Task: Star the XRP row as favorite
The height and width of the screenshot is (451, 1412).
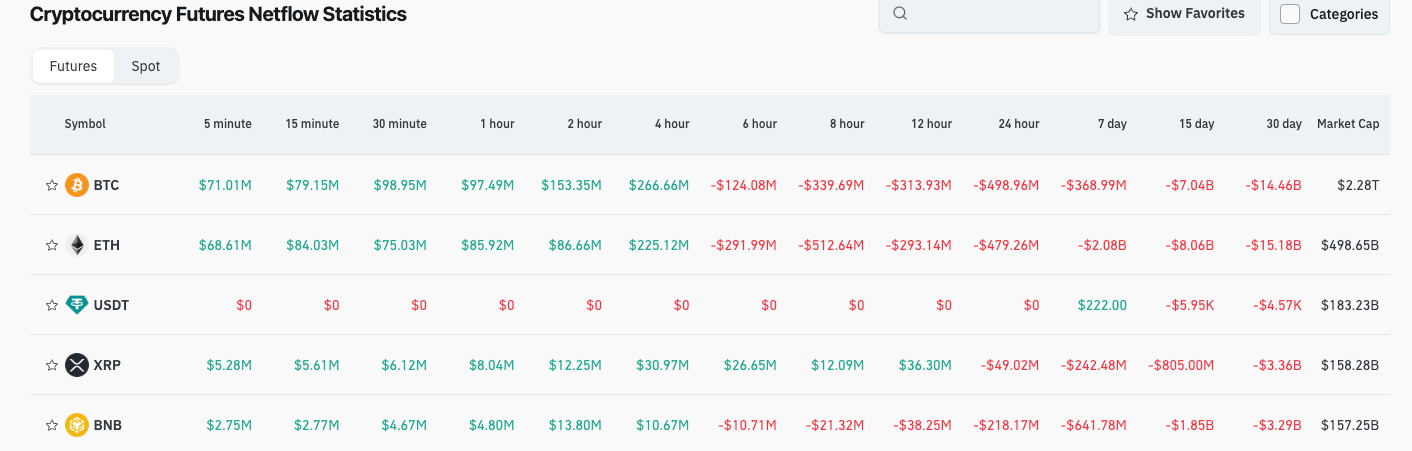Action: [52, 365]
